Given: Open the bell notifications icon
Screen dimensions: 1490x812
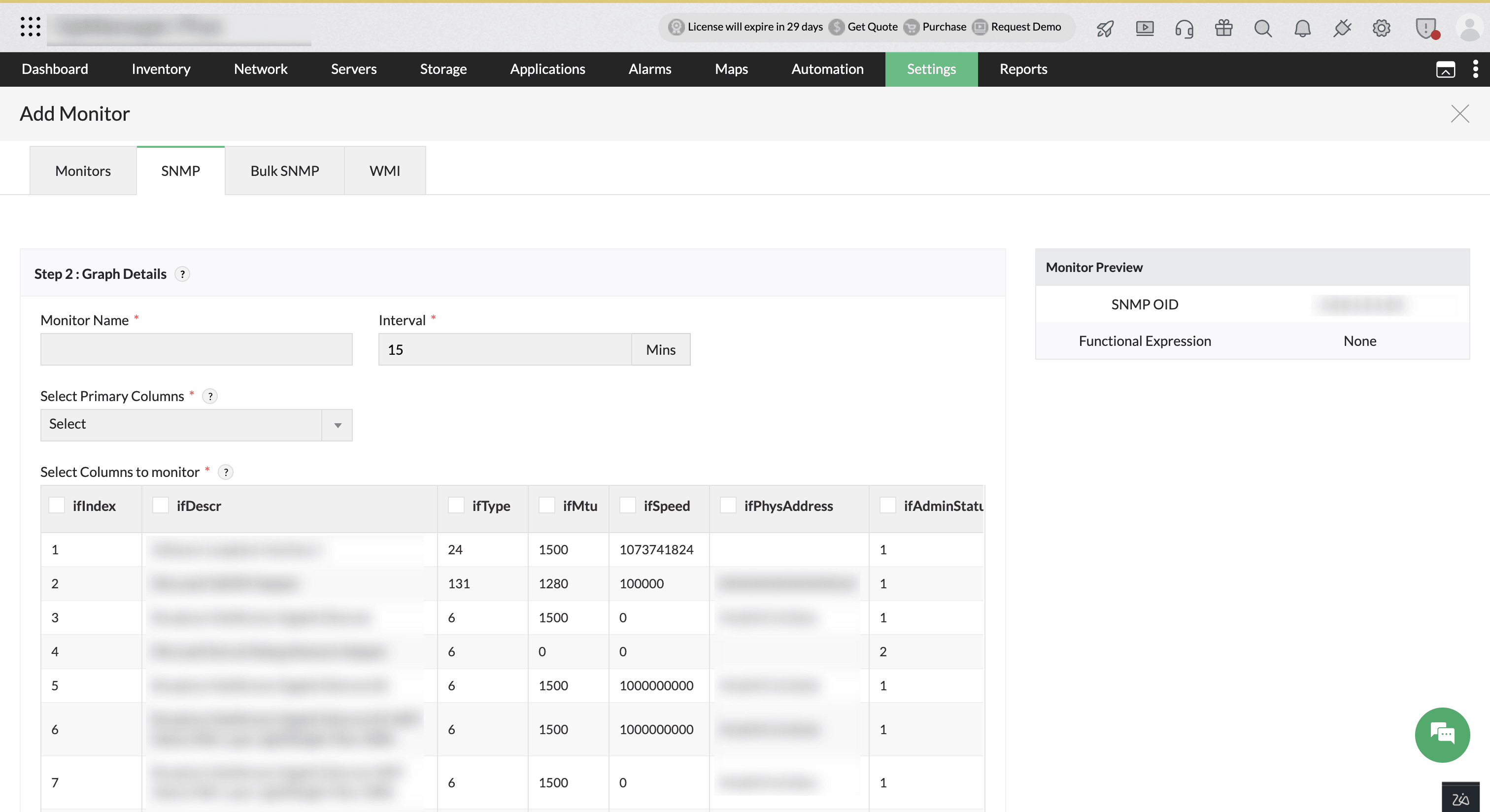Looking at the screenshot, I should point(1302,28).
